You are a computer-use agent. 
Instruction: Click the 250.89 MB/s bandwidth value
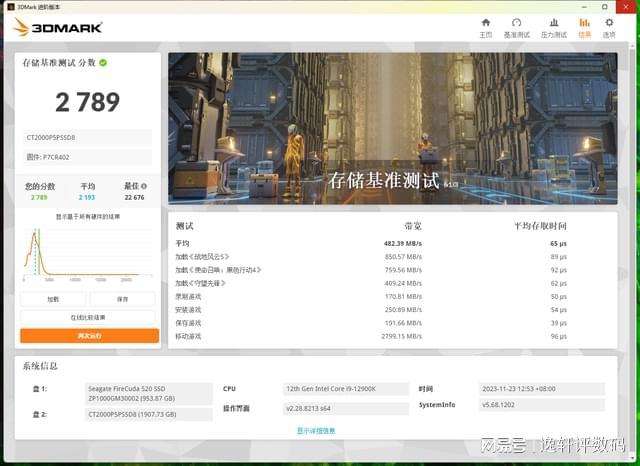[x=403, y=310]
